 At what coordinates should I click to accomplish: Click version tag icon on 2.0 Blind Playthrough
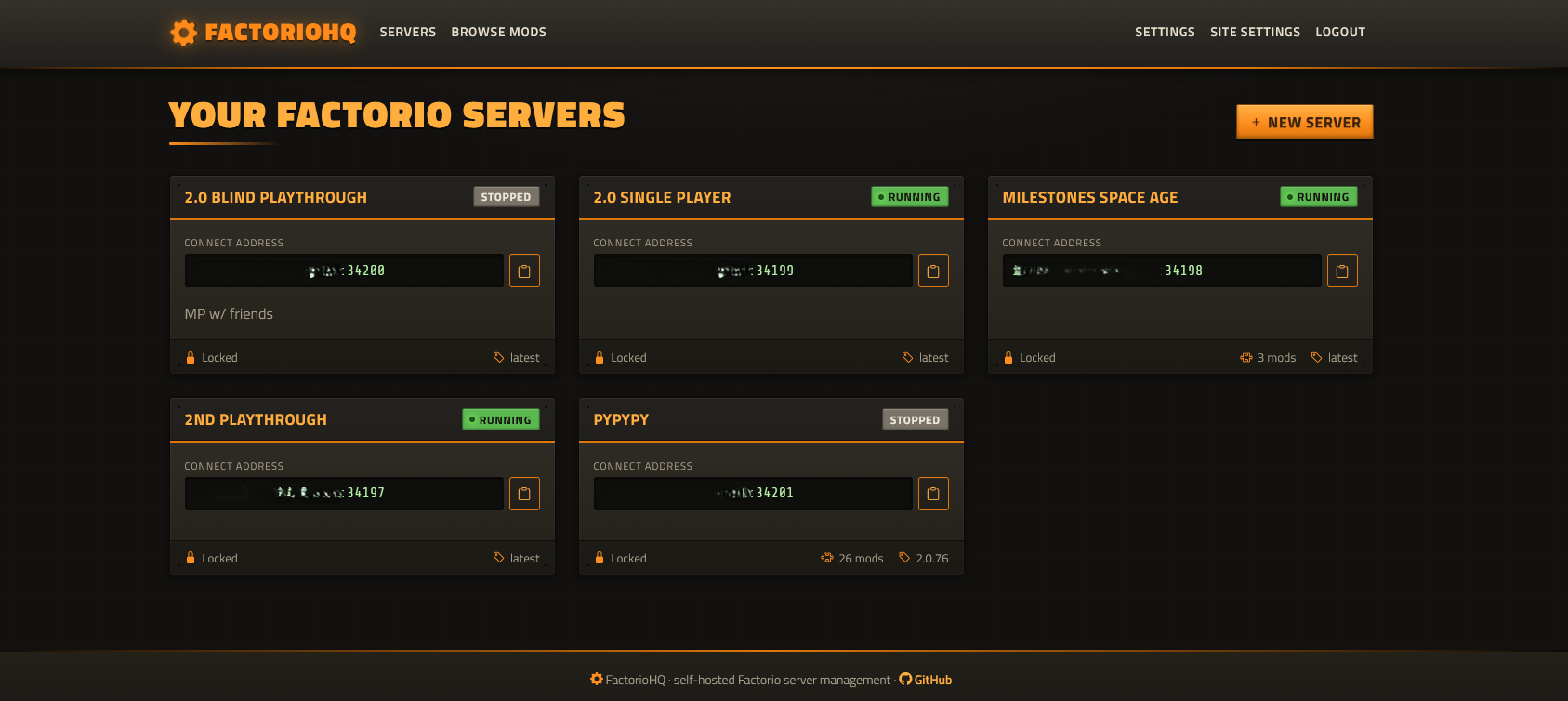coord(498,357)
